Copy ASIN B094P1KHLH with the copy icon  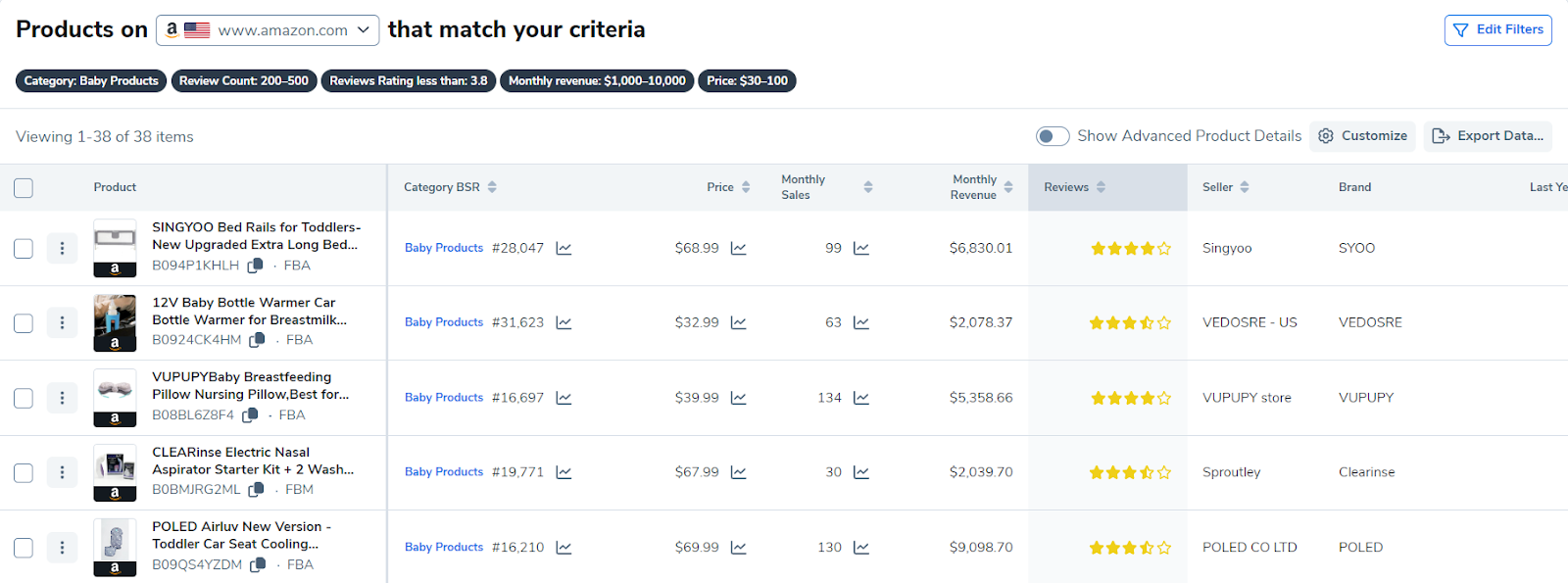pyautogui.click(x=256, y=266)
